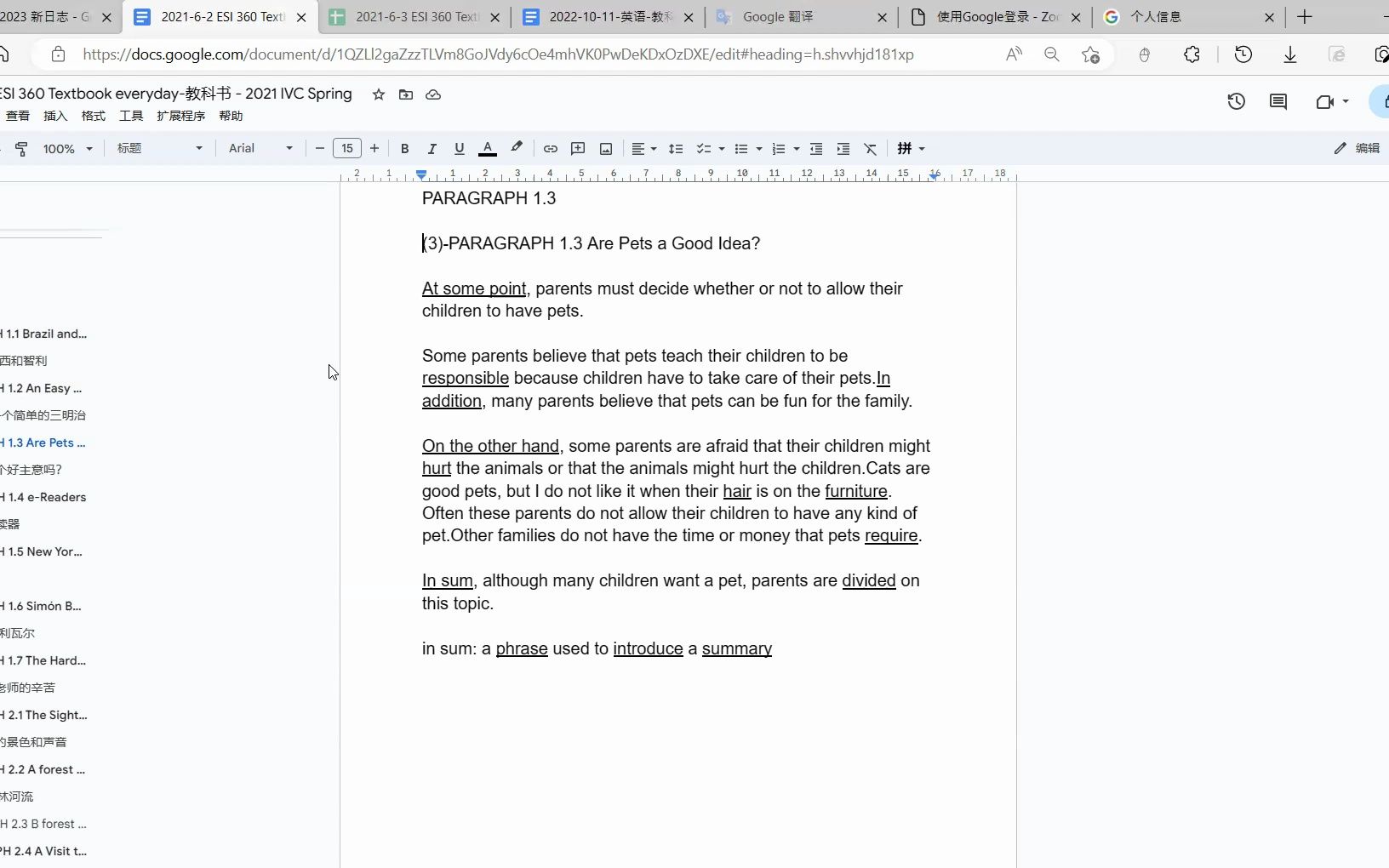Toggle bold formatting
This screenshot has height=868, width=1389.
[x=405, y=149]
